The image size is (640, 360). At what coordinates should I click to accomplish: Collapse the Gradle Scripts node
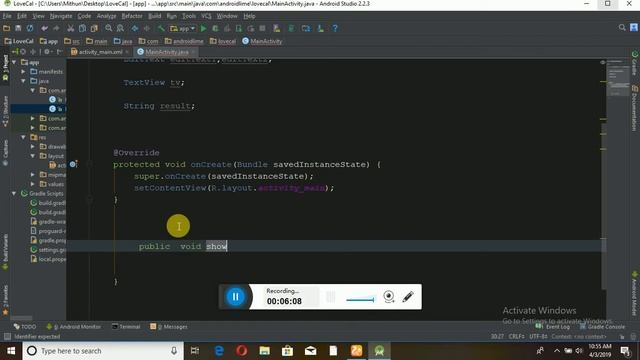click(x=14, y=193)
